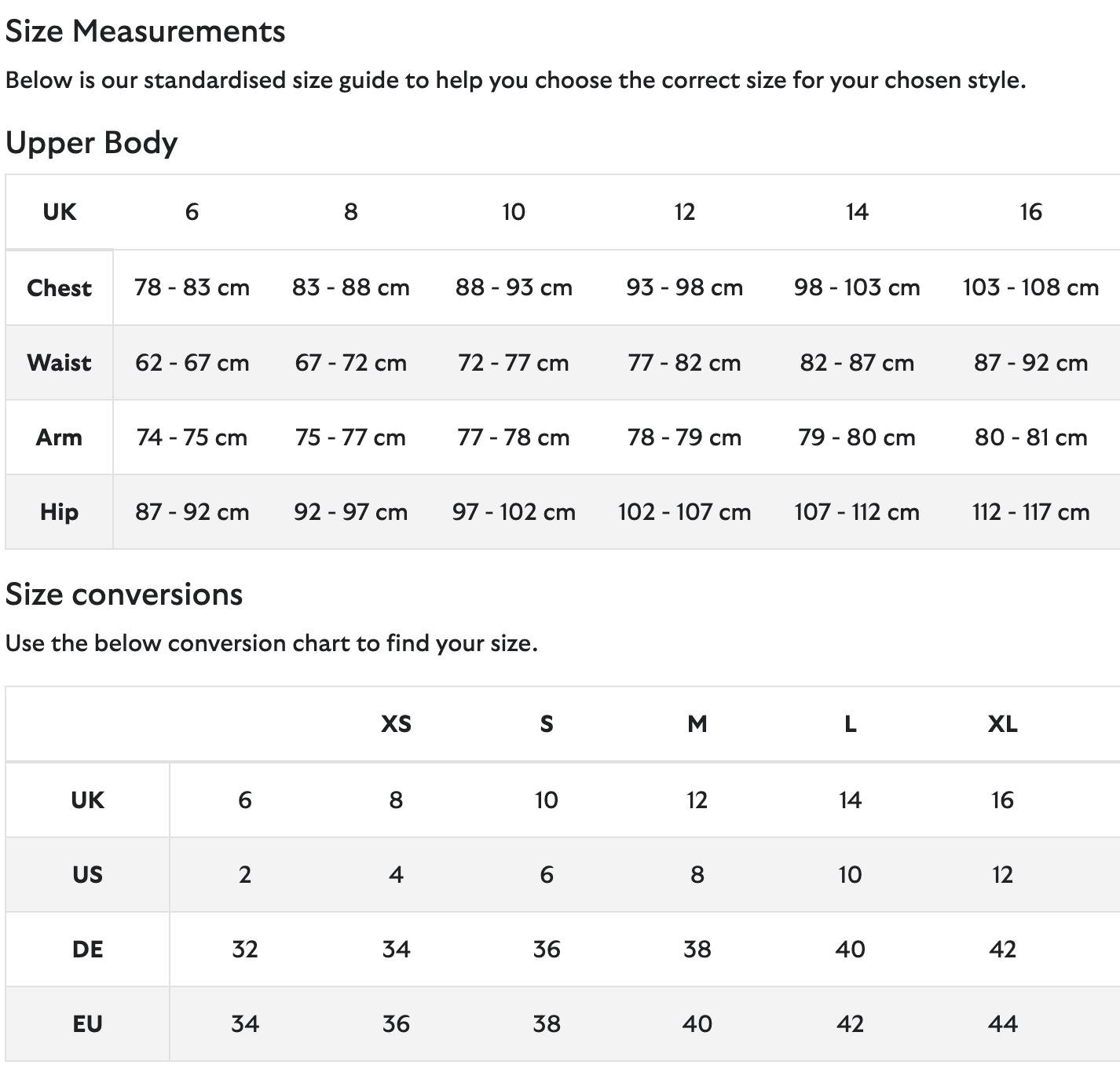
Task: Select the EU row label
Action: (x=87, y=1024)
